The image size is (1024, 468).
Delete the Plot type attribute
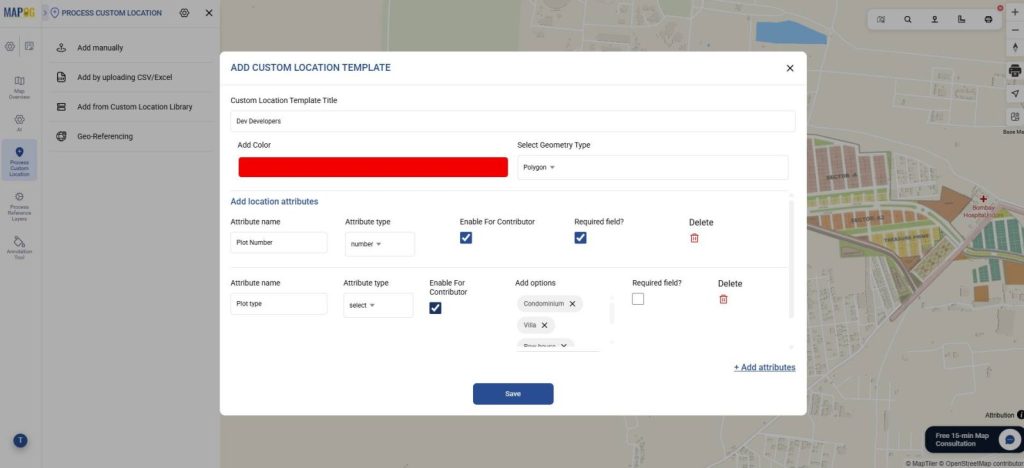click(723, 299)
